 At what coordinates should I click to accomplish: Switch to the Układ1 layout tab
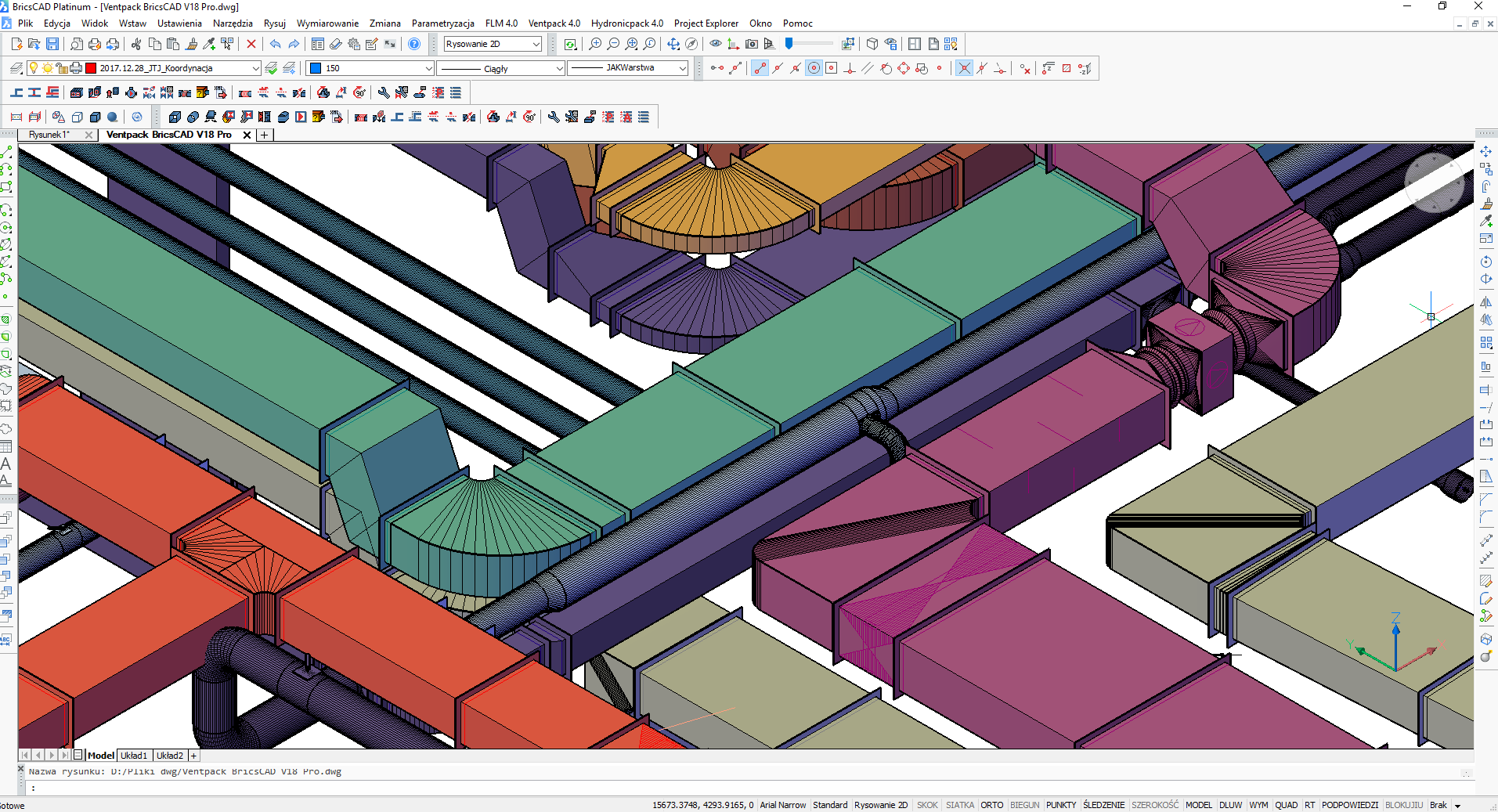134,756
